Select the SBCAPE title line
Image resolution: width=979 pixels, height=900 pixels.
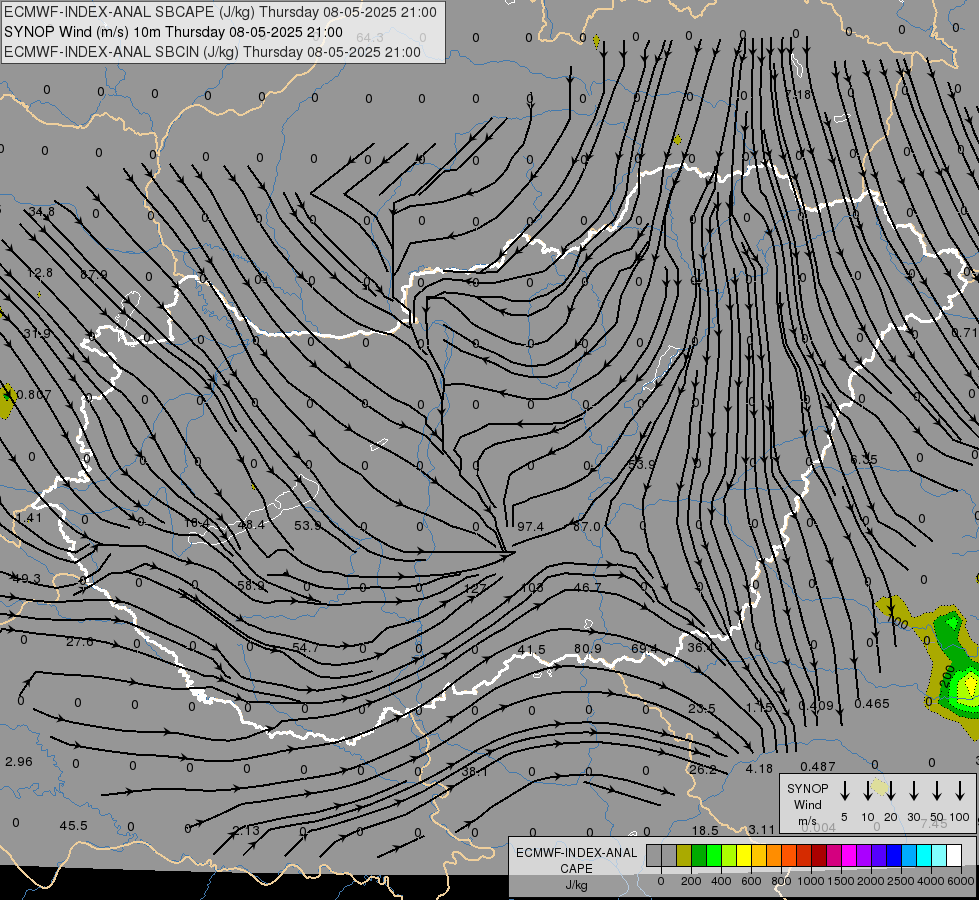(220, 12)
